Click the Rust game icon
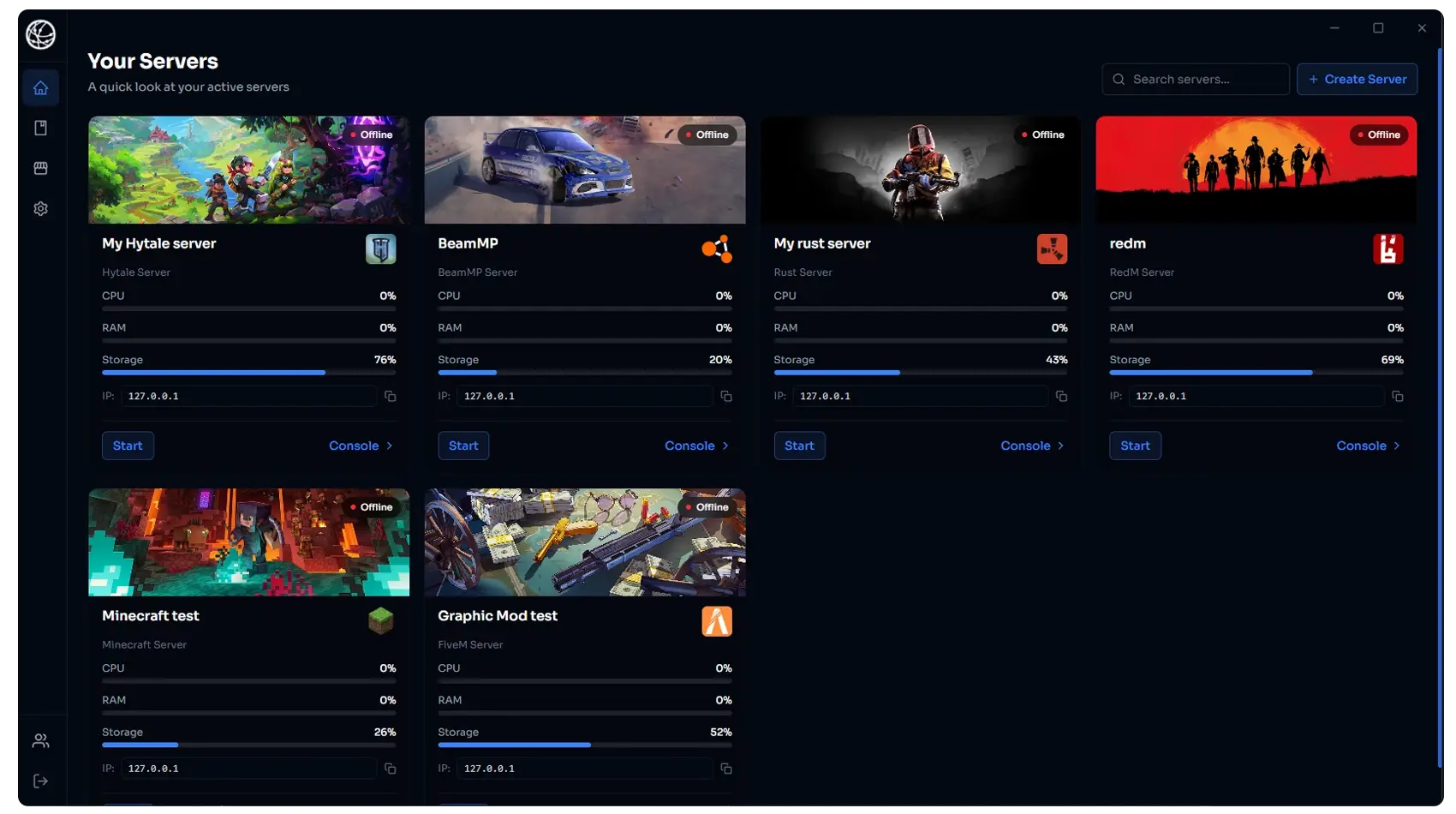Image resolution: width=1456 pixels, height=814 pixels. [x=1053, y=249]
